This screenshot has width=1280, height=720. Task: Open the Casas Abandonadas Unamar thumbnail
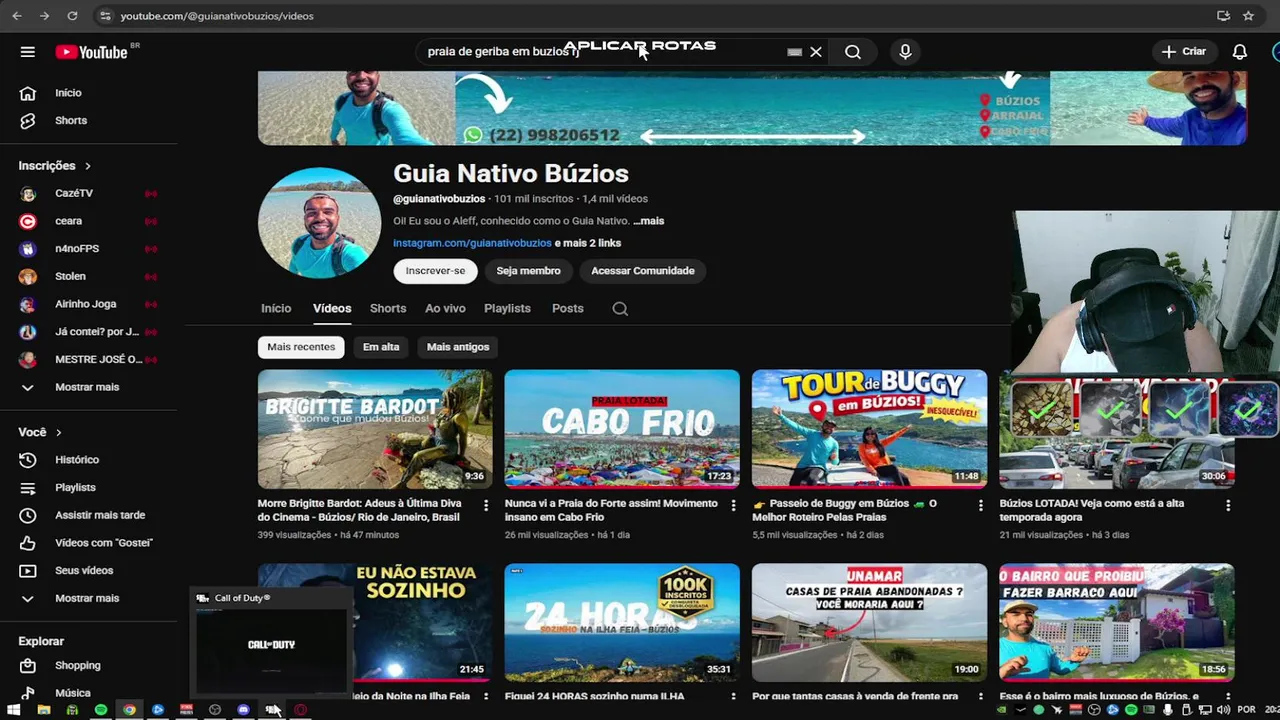click(x=869, y=622)
